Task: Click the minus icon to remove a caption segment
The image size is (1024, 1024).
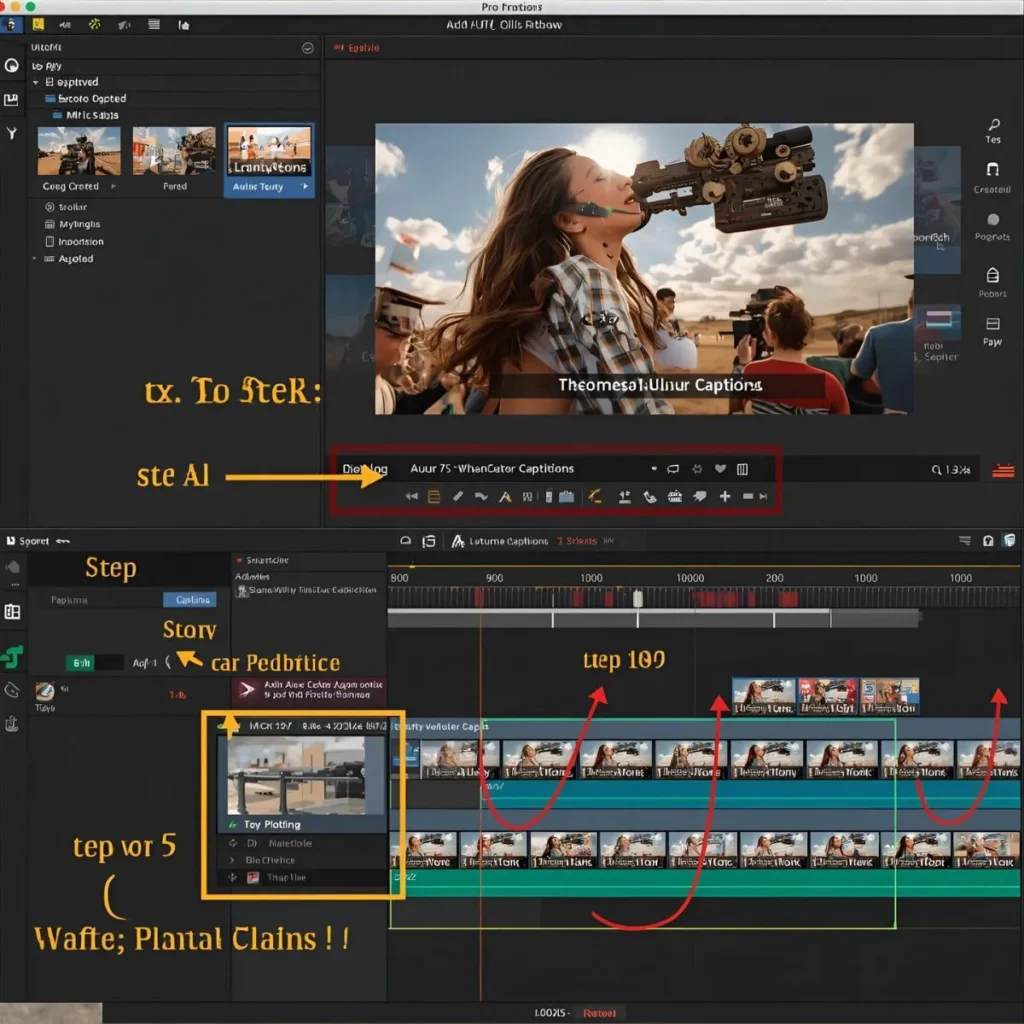Action: [x=747, y=496]
